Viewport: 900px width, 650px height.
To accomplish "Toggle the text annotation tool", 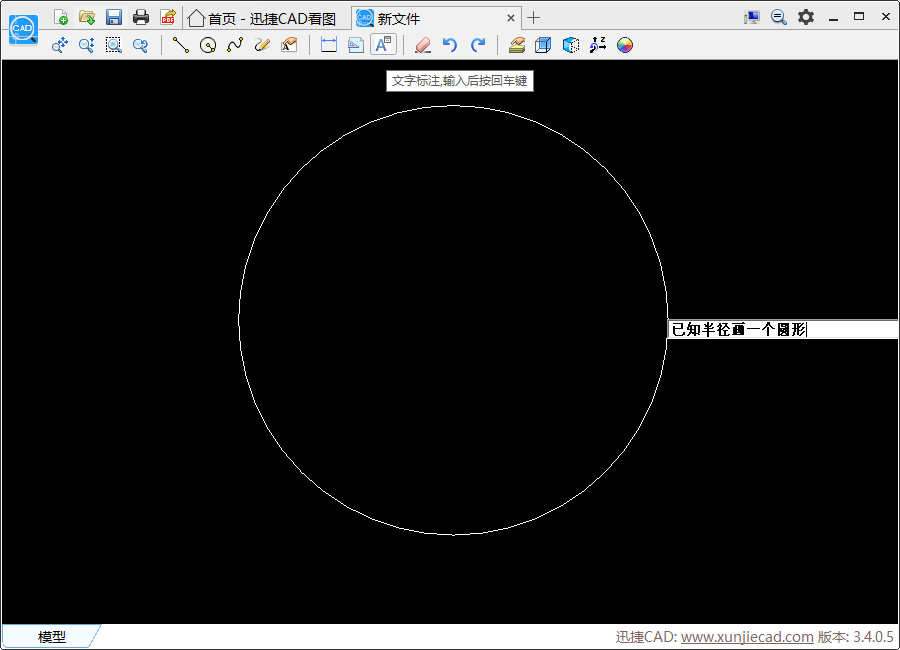I will (383, 45).
